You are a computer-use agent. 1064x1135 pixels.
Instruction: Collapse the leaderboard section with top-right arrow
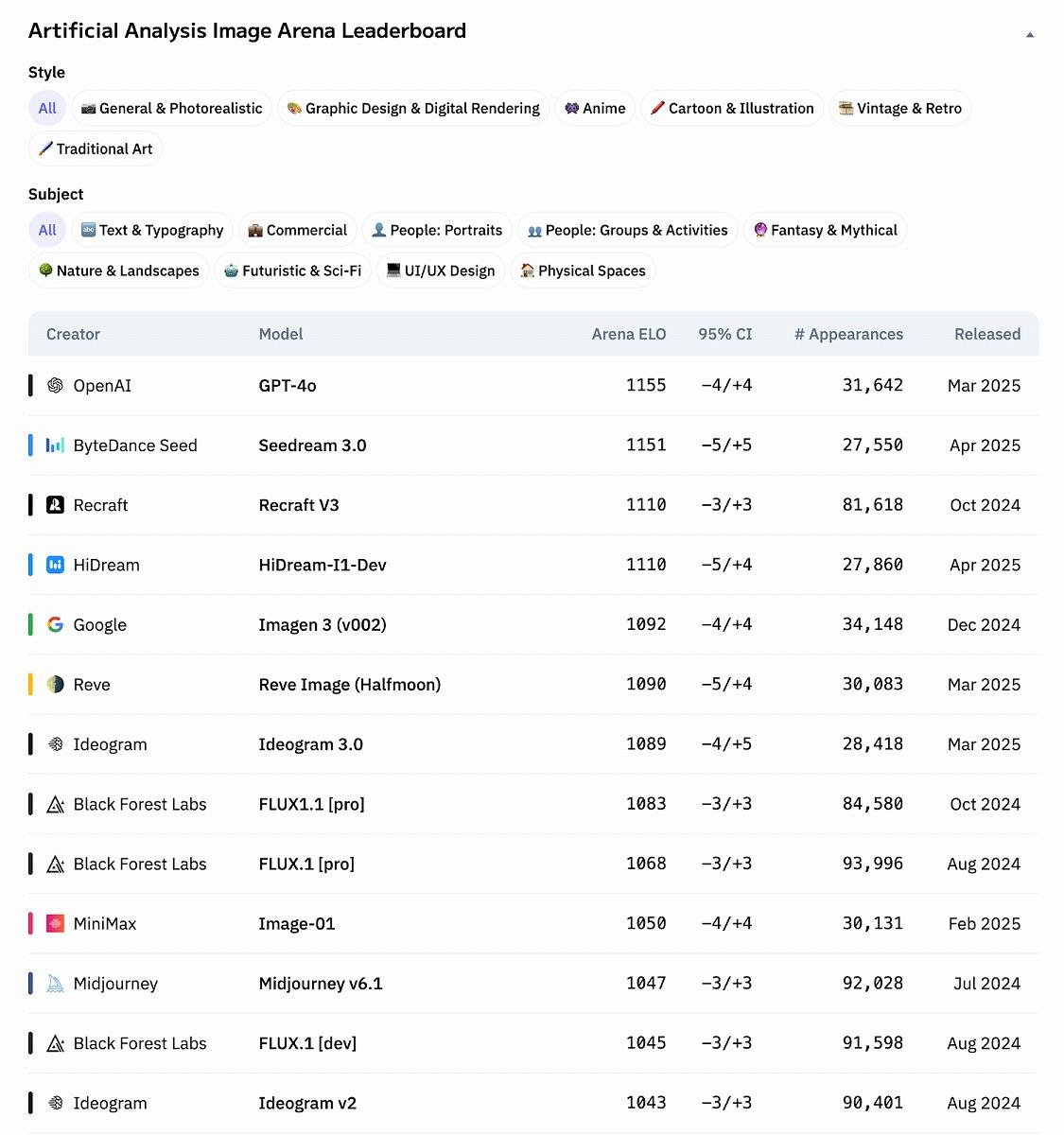point(1030,35)
